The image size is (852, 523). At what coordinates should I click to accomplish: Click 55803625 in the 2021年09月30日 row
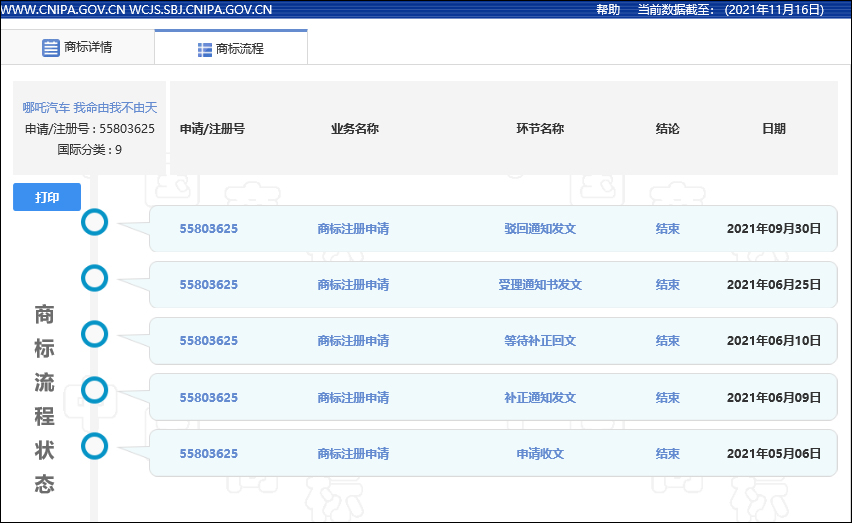(209, 229)
